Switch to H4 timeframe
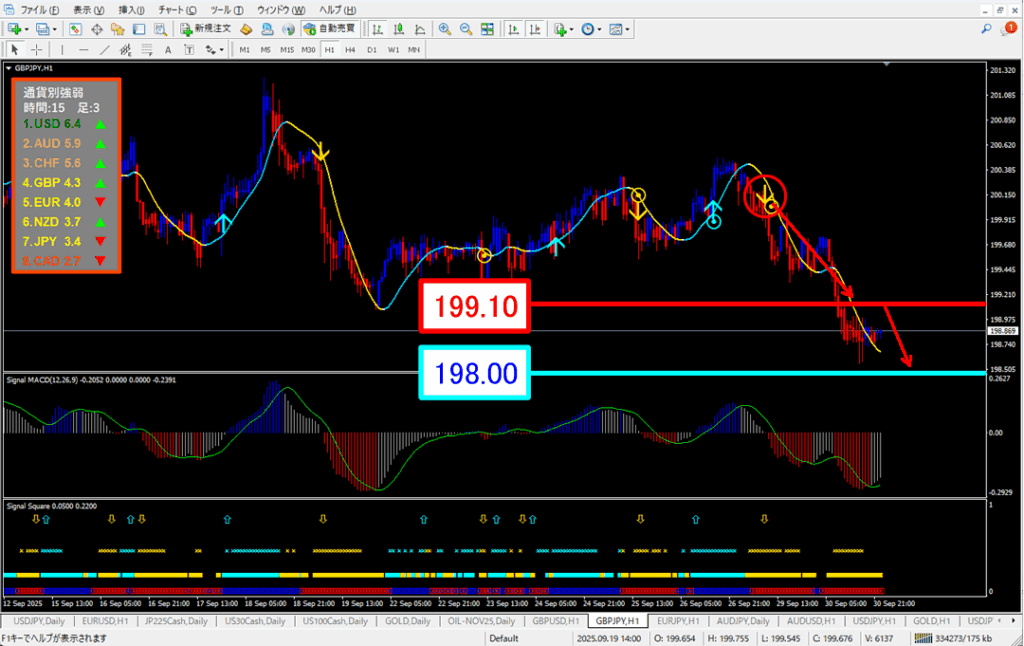The image size is (1024, 646). pos(350,49)
